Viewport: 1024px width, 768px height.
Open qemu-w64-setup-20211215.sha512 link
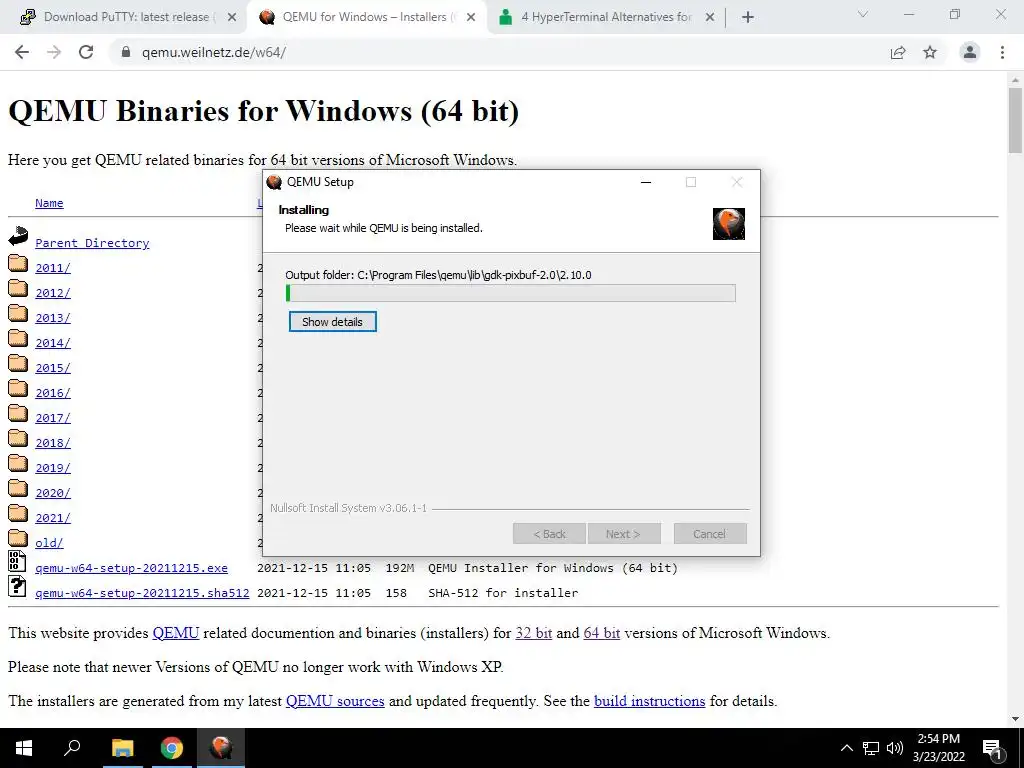142,593
